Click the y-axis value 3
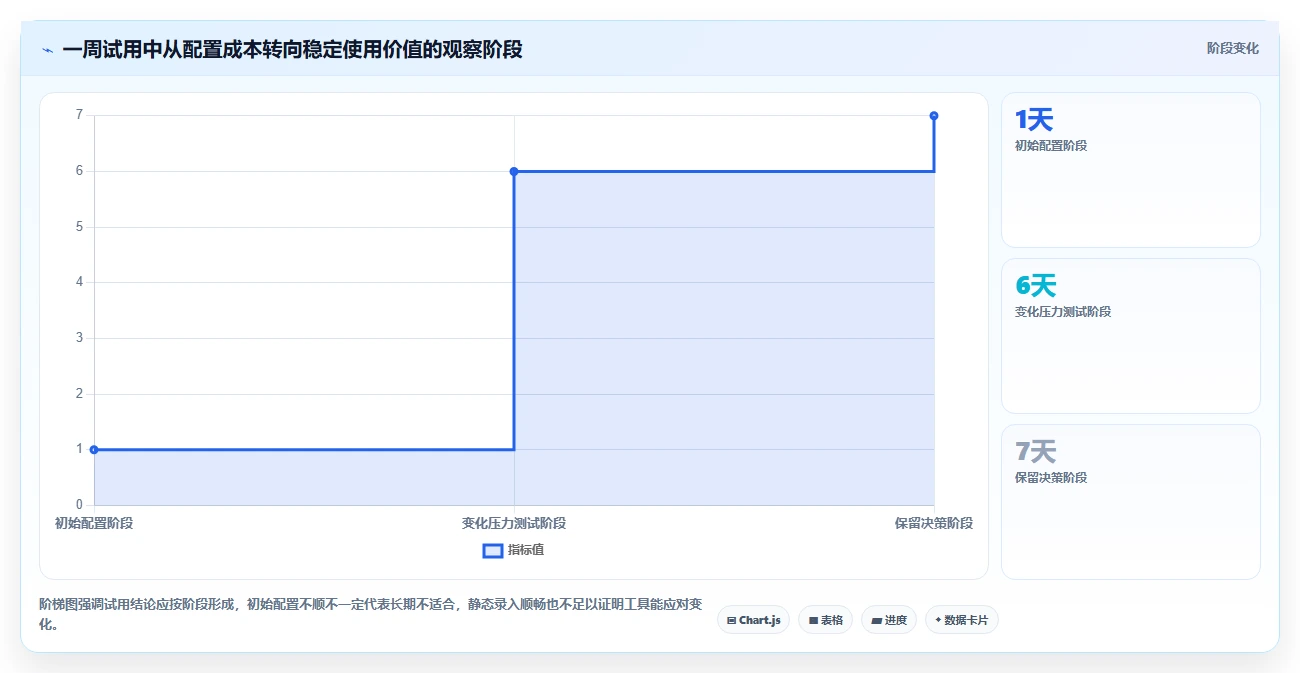This screenshot has height=673, width=1300. pos(79,338)
